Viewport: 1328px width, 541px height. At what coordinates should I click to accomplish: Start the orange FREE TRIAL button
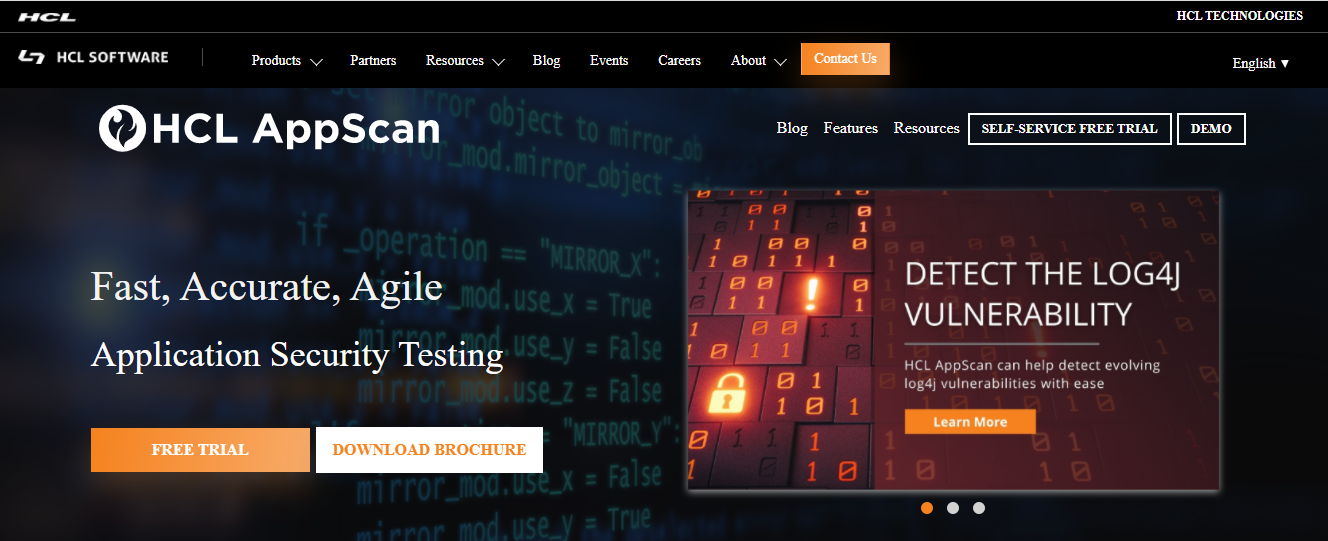(x=200, y=450)
